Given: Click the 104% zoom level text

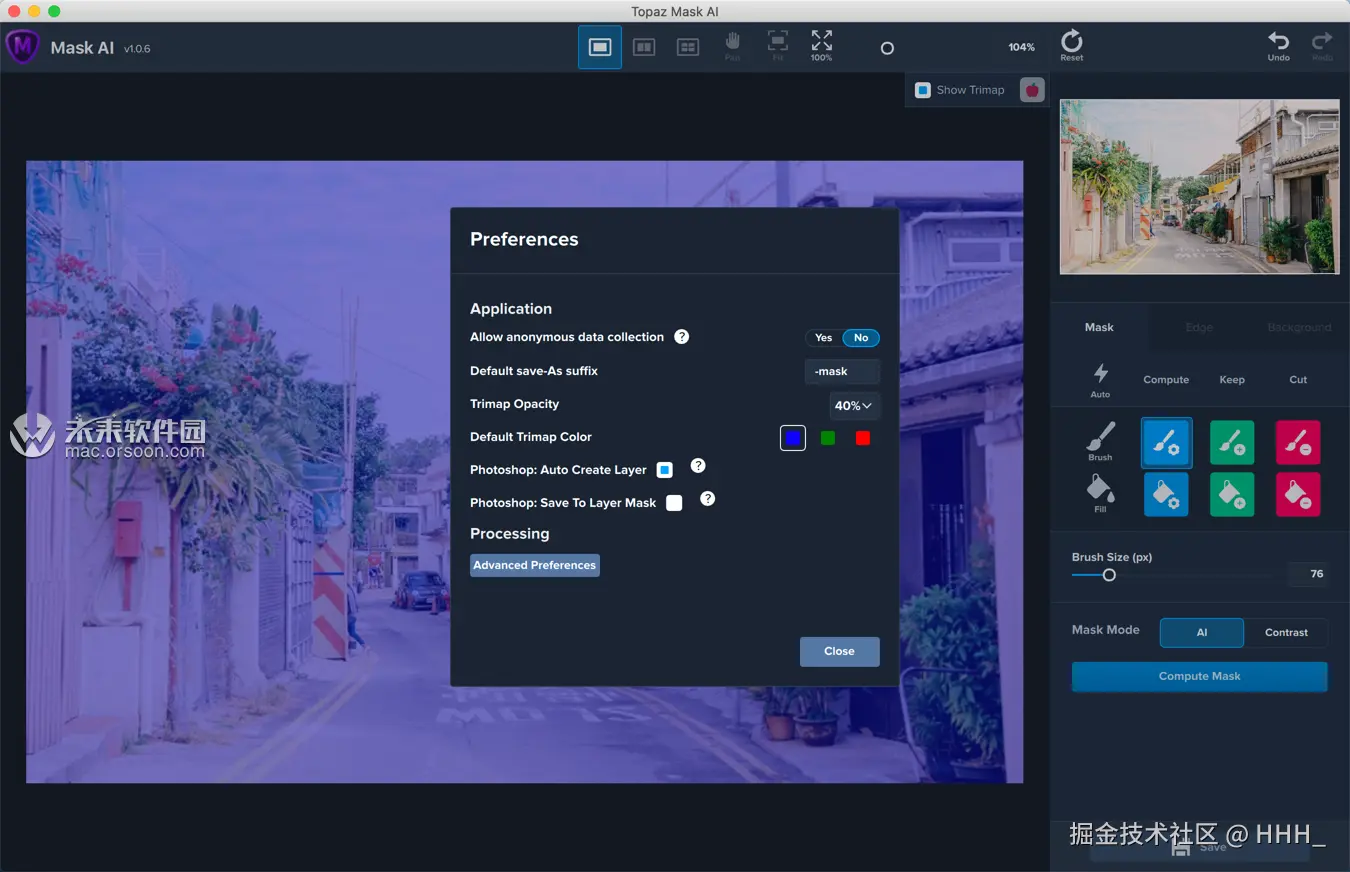Looking at the screenshot, I should 1021,47.
